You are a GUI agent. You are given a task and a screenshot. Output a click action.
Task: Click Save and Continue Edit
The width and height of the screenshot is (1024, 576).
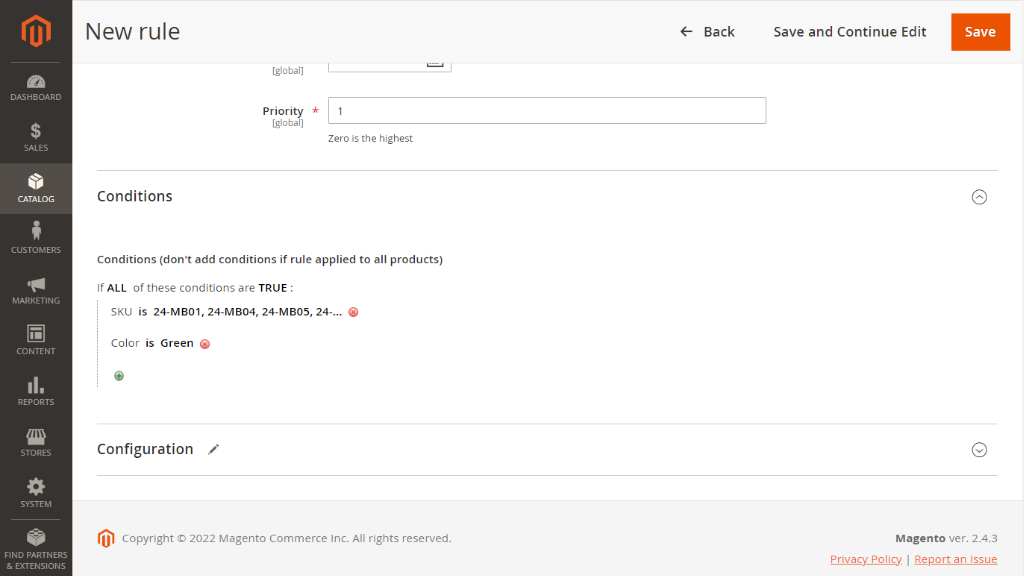(x=850, y=31)
